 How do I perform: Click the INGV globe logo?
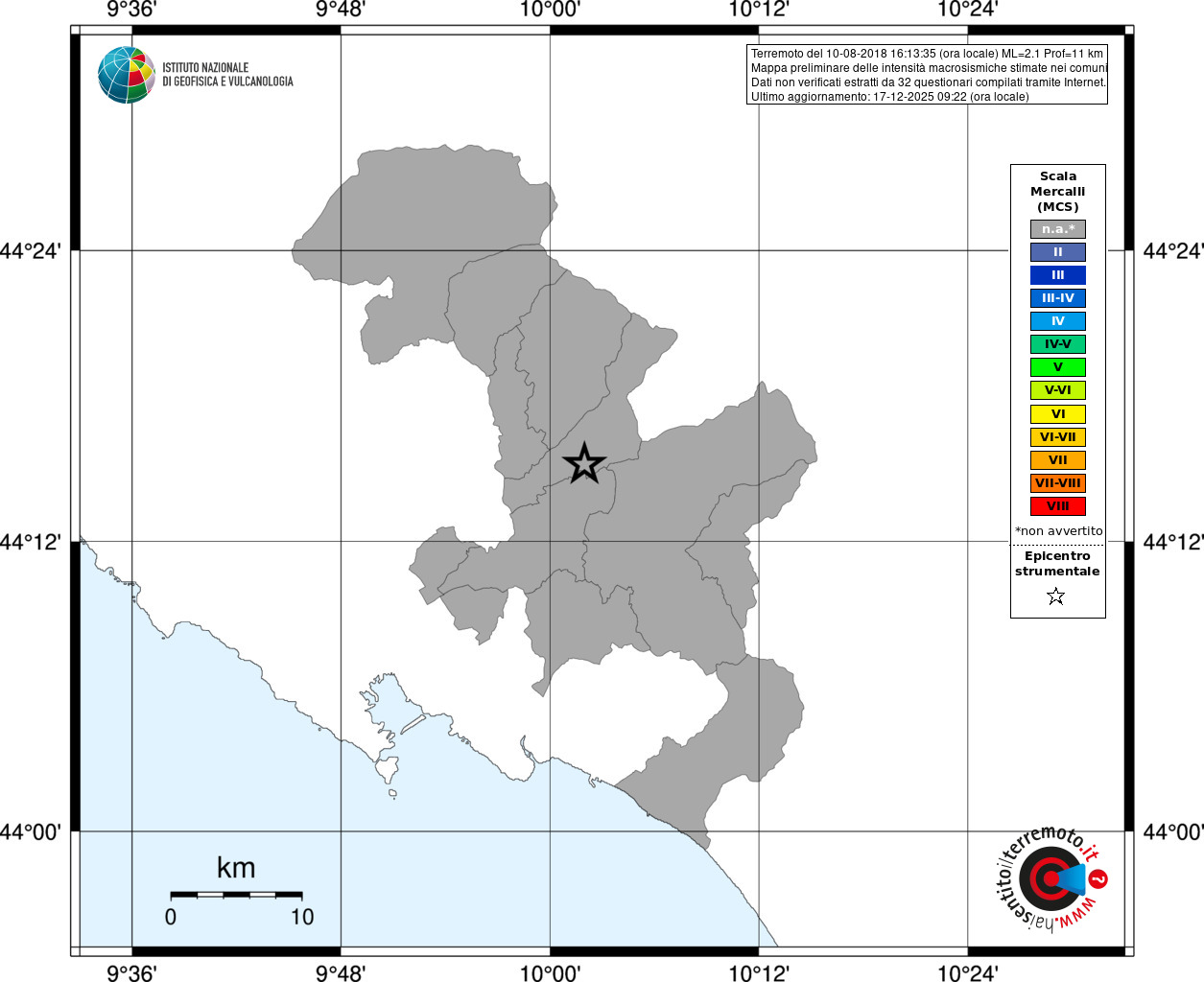(127, 75)
